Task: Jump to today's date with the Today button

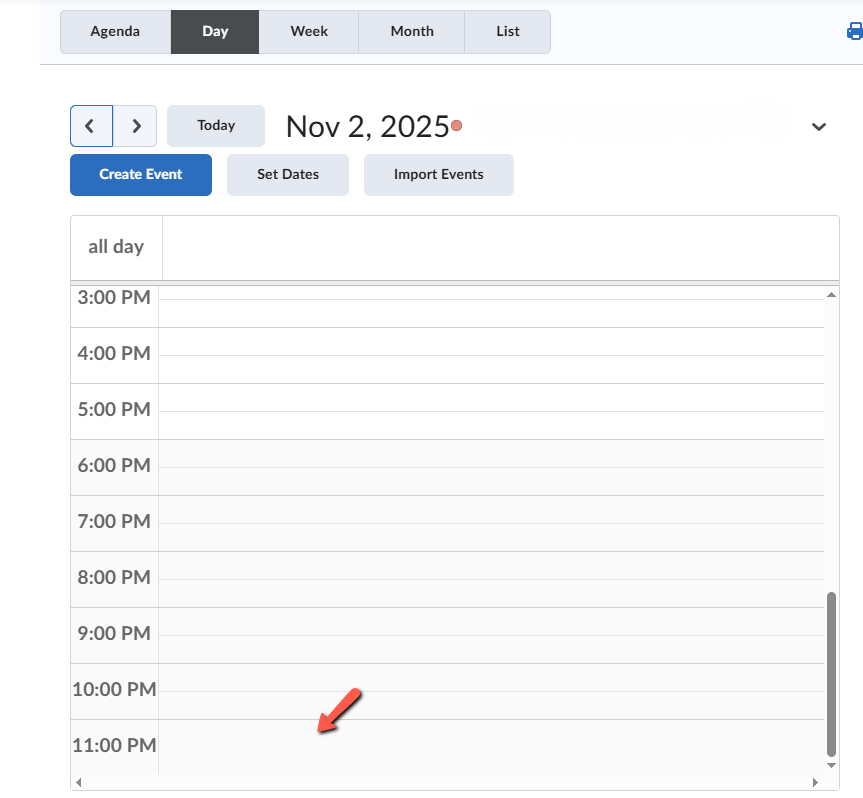Action: [215, 125]
